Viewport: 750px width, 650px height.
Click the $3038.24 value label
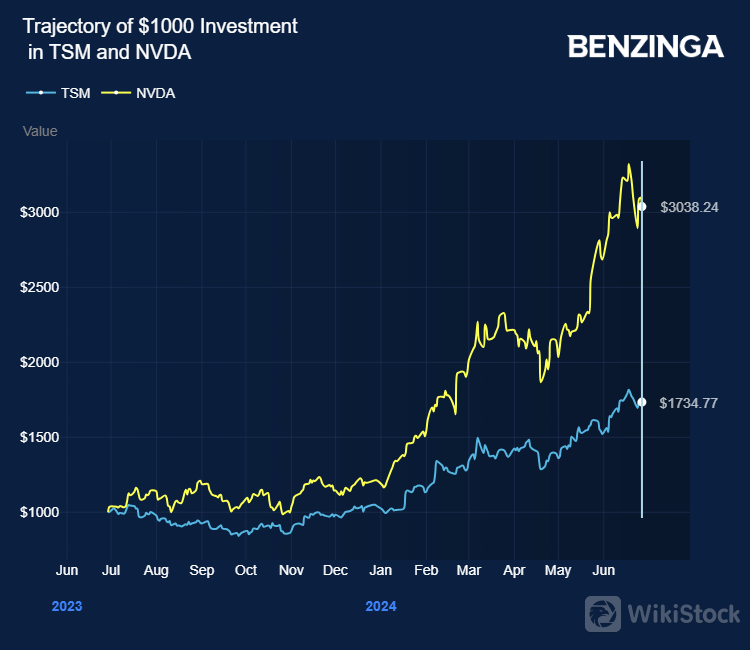[689, 207]
